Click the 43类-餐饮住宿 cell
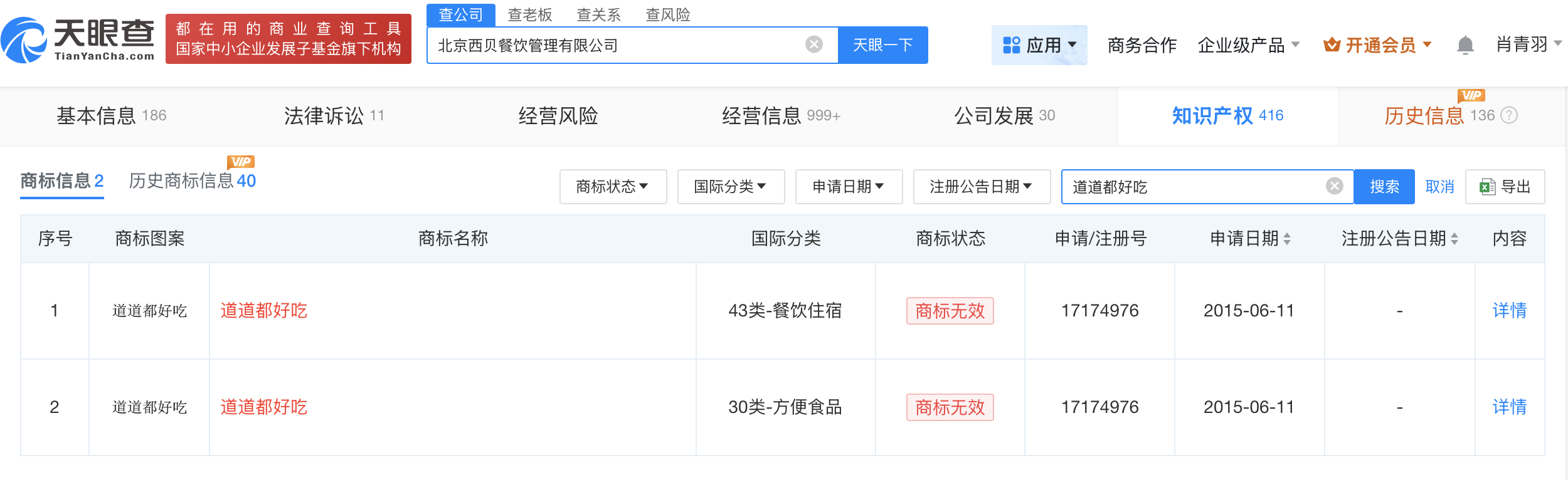Image resolution: width=1568 pixels, height=480 pixels. (785, 311)
